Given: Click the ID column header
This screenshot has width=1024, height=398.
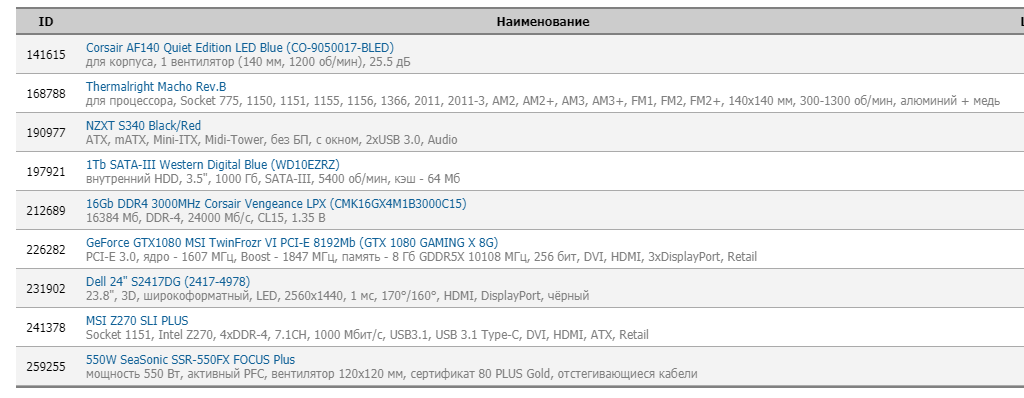Looking at the screenshot, I should [46, 22].
